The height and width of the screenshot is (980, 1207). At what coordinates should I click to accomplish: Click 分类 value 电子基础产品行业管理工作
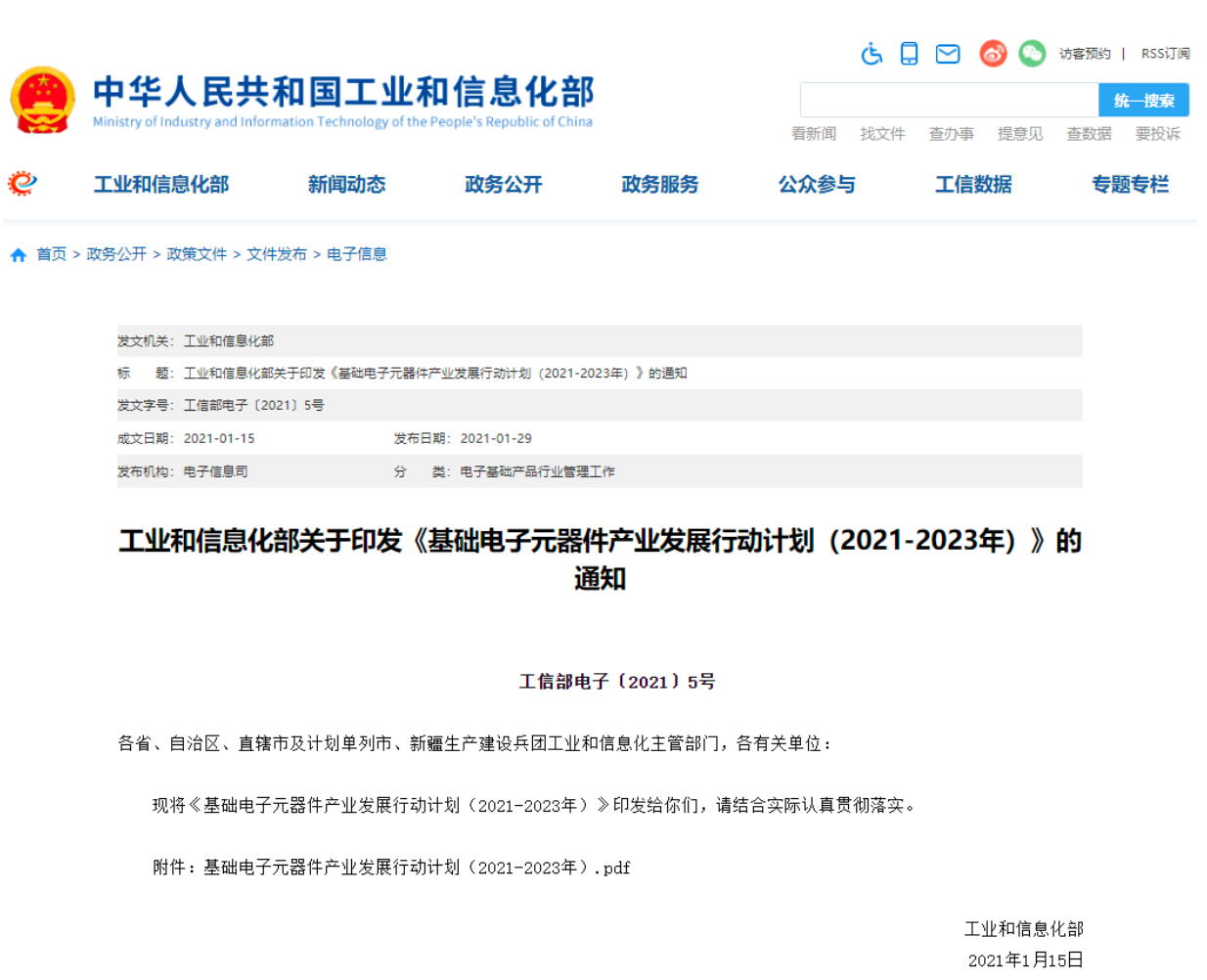(x=538, y=471)
